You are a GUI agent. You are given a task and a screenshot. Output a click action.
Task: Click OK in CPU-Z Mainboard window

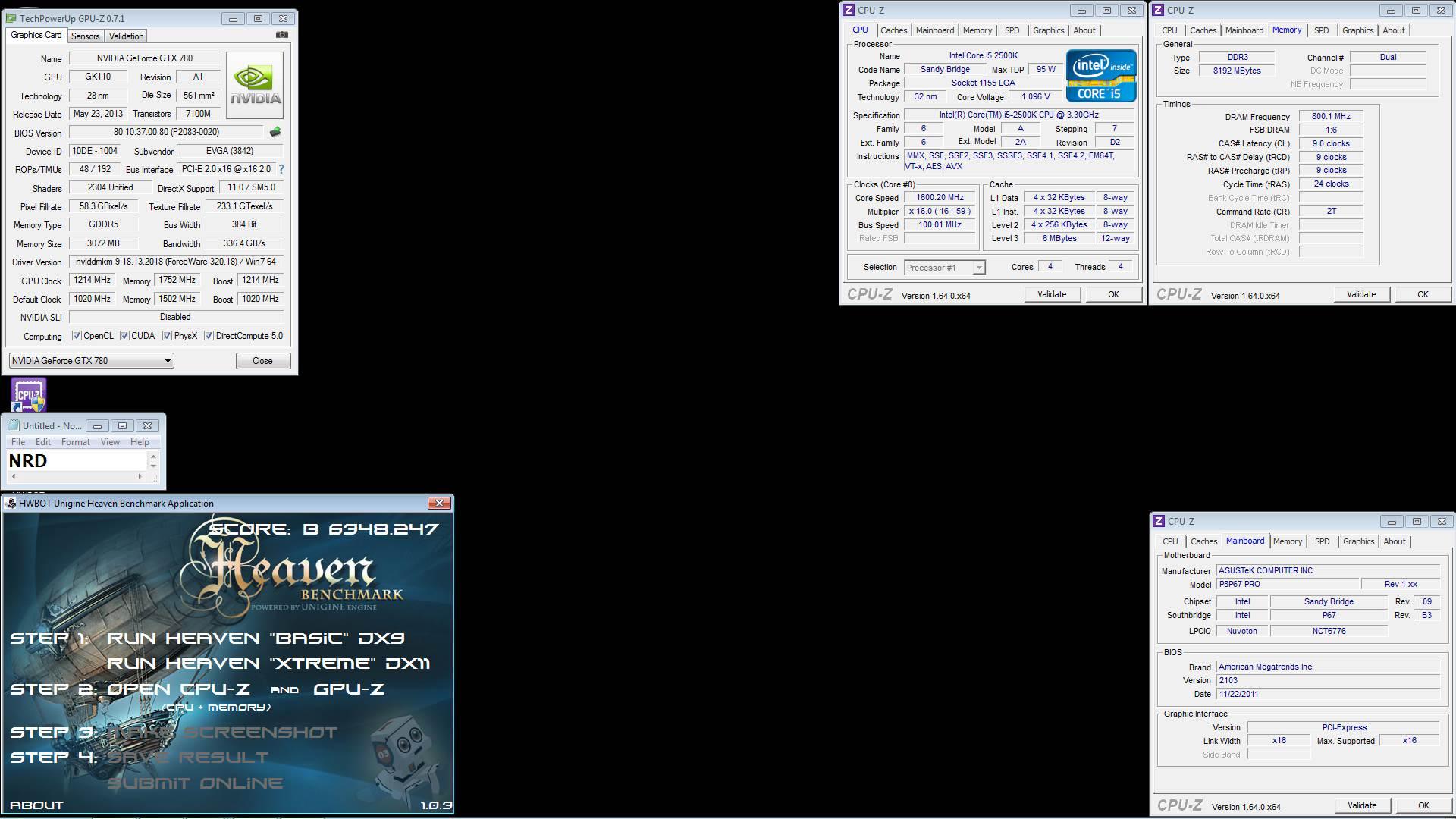point(1423,805)
